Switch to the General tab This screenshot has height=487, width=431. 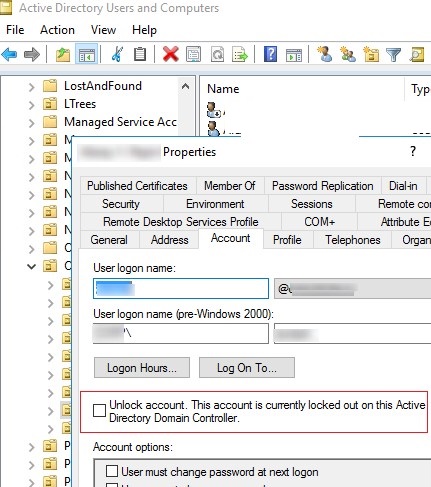pos(109,240)
